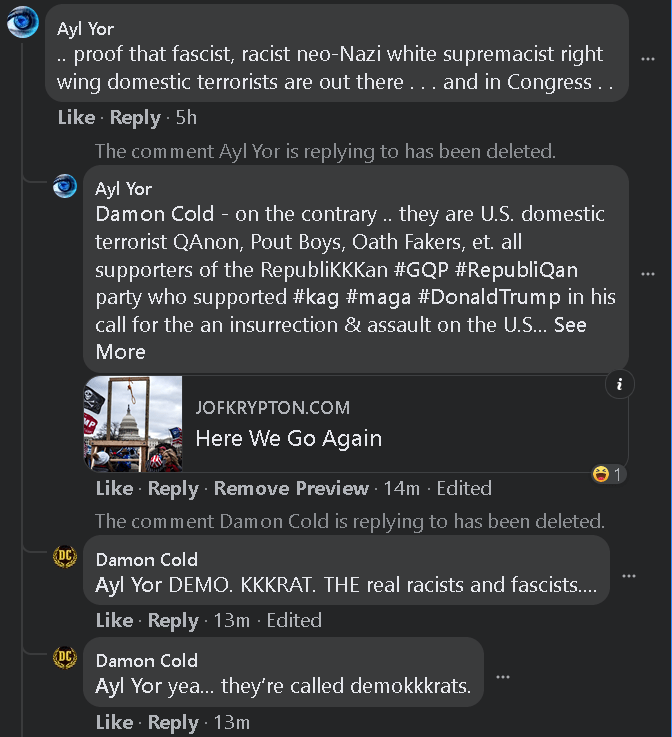Open the link info icon on preview
Image resolution: width=672 pixels, height=737 pixels.
click(620, 385)
